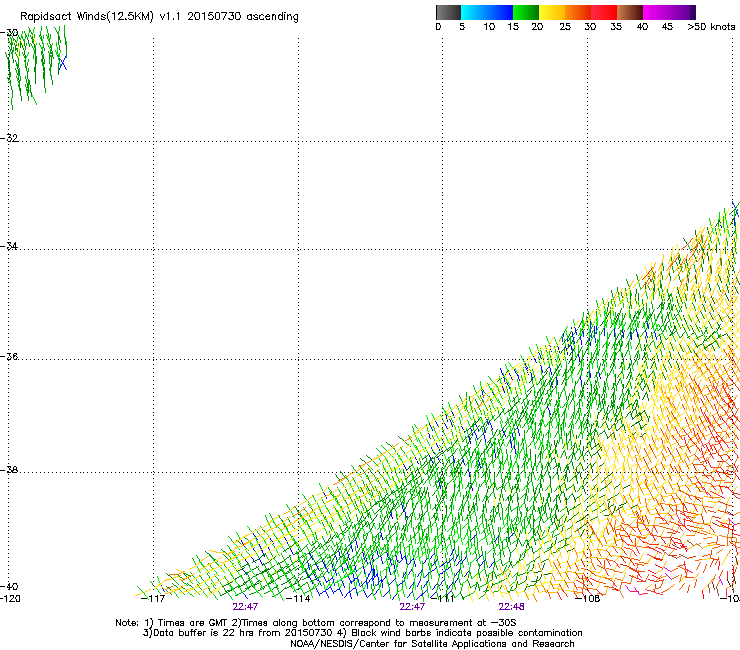The width and height of the screenshot is (740, 650).
Task: Click the -117 longitude axis label
Action: [x=153, y=599]
